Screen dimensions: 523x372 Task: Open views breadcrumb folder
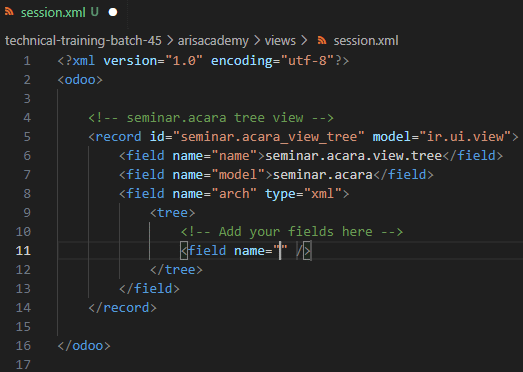[280, 41]
